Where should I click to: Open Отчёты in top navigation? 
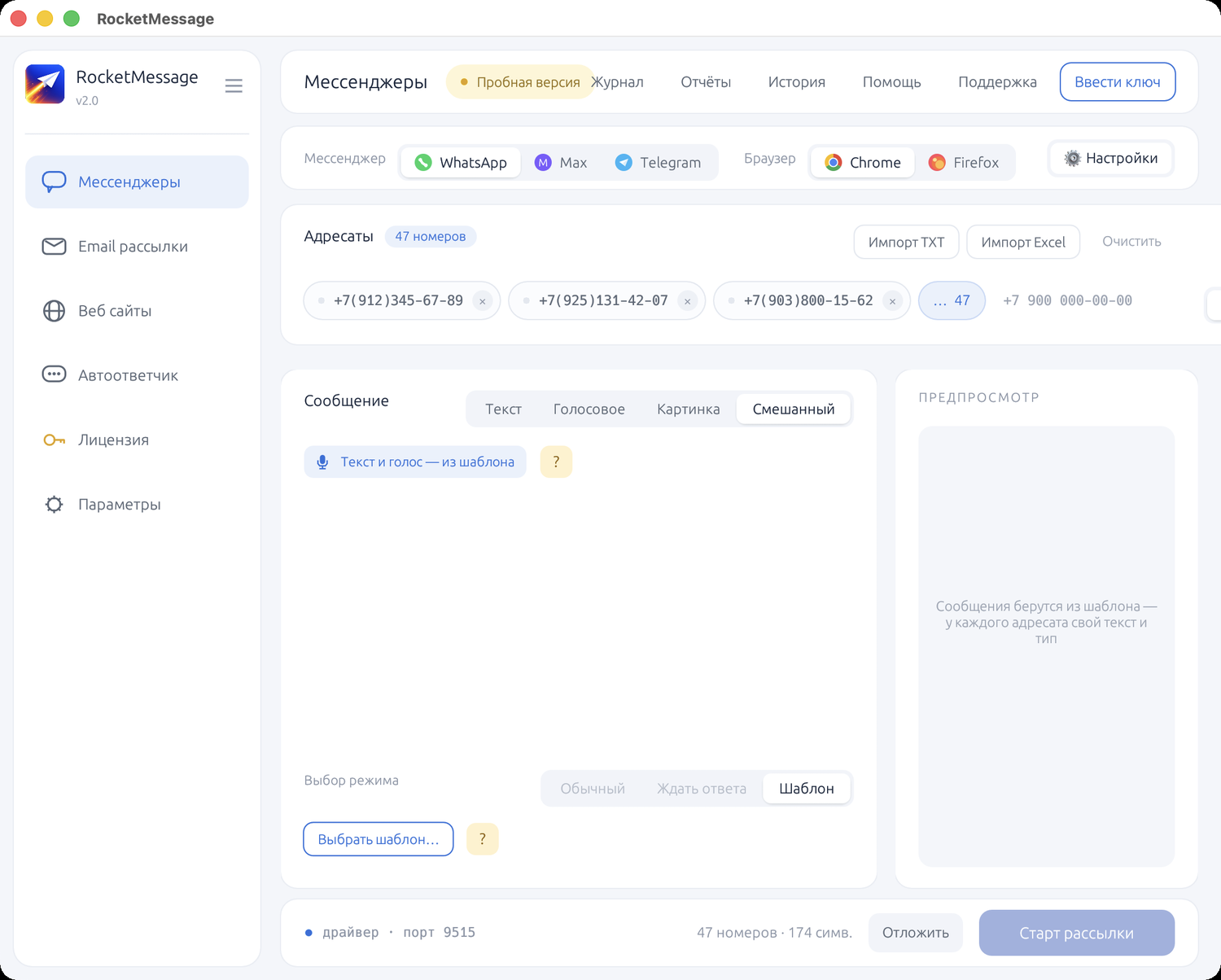706,82
